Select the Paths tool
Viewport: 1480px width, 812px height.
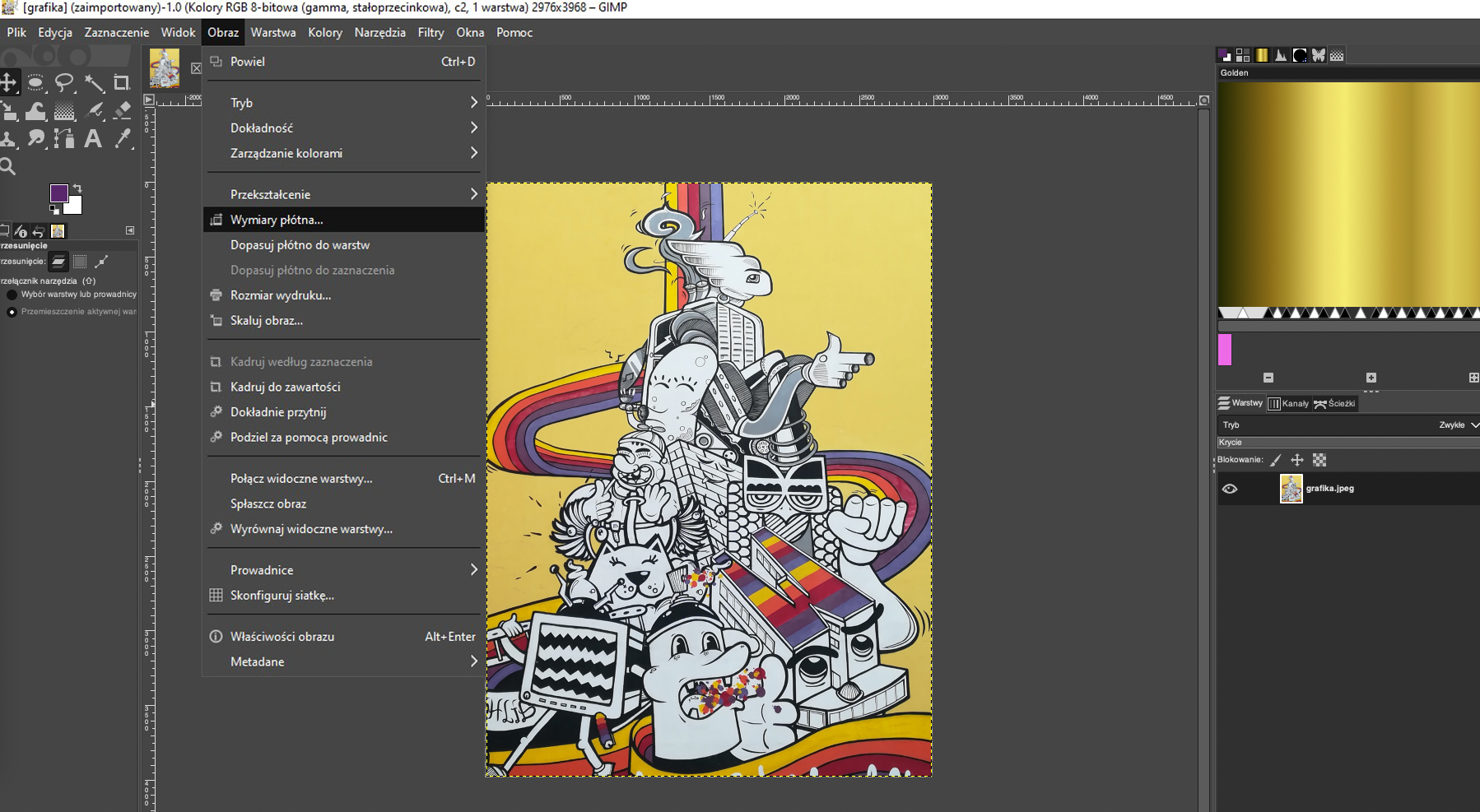click(64, 138)
